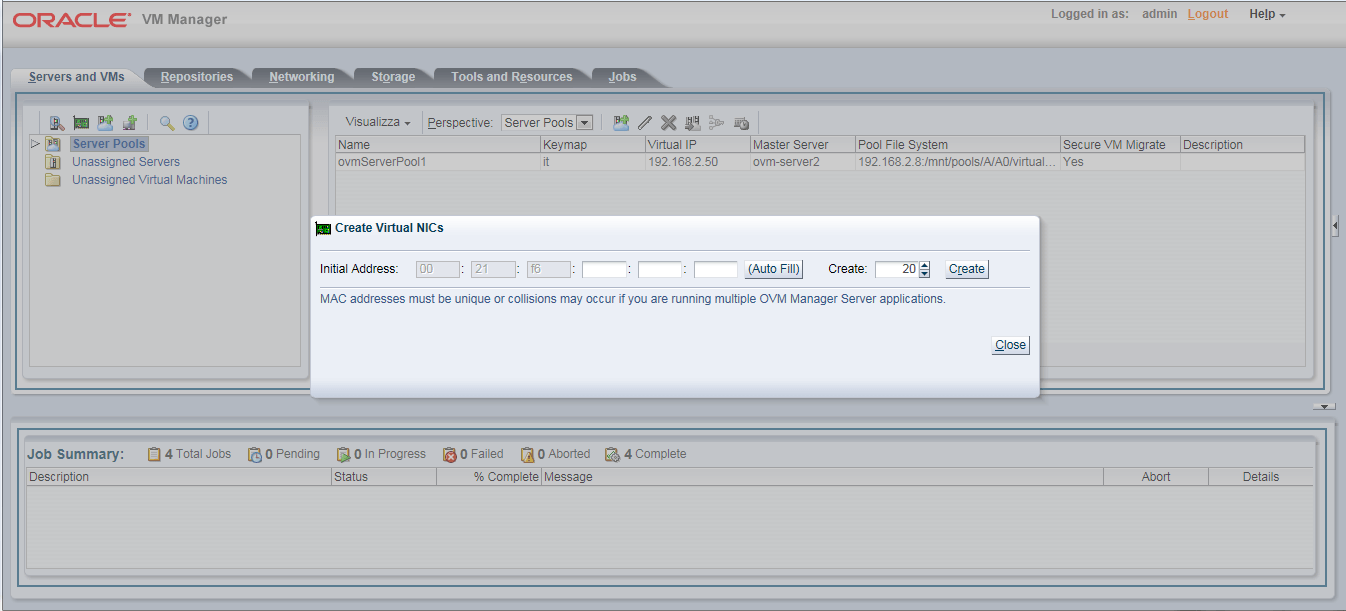
Task: Click the Description header in server pool table
Action: tap(1242, 145)
